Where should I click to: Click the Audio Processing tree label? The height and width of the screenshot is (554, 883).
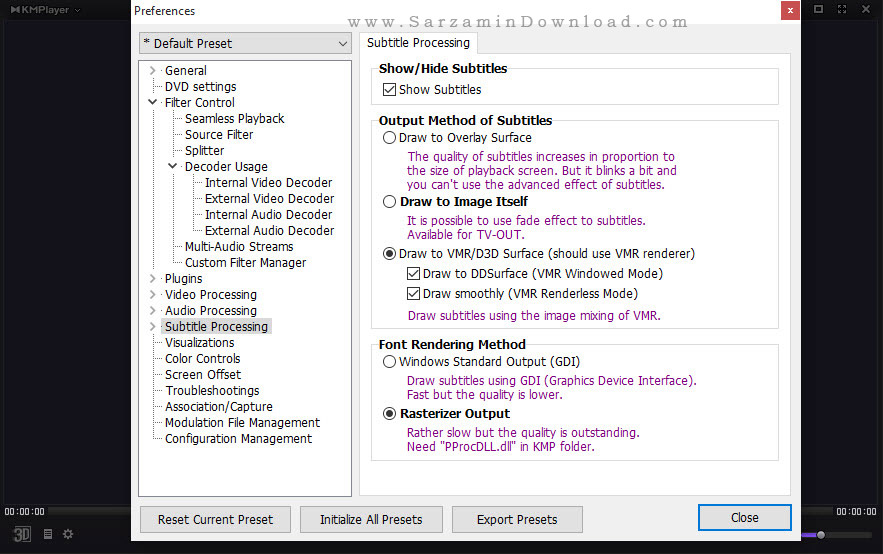tap(211, 311)
